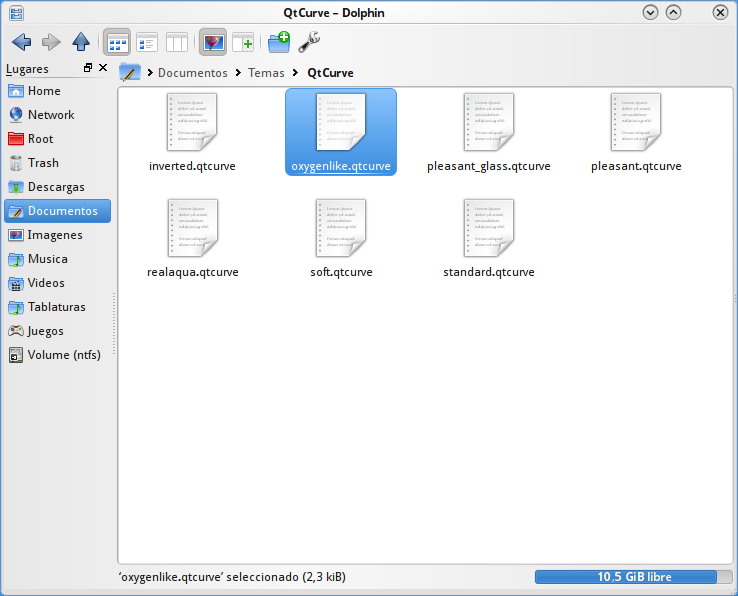
Task: Open Home in places panel
Action: [57, 91]
